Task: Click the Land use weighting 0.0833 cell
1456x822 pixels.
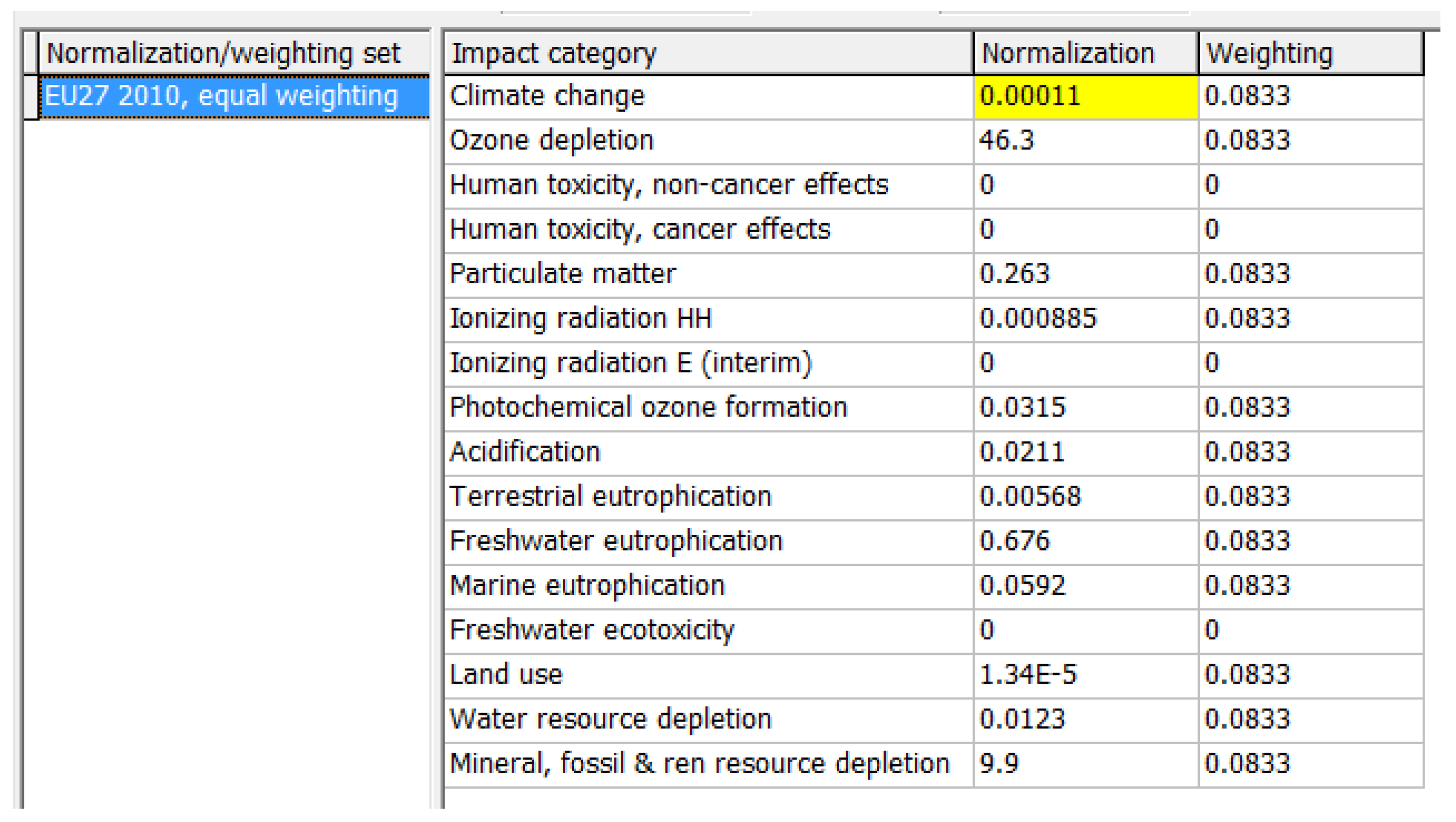Action: point(1311,676)
